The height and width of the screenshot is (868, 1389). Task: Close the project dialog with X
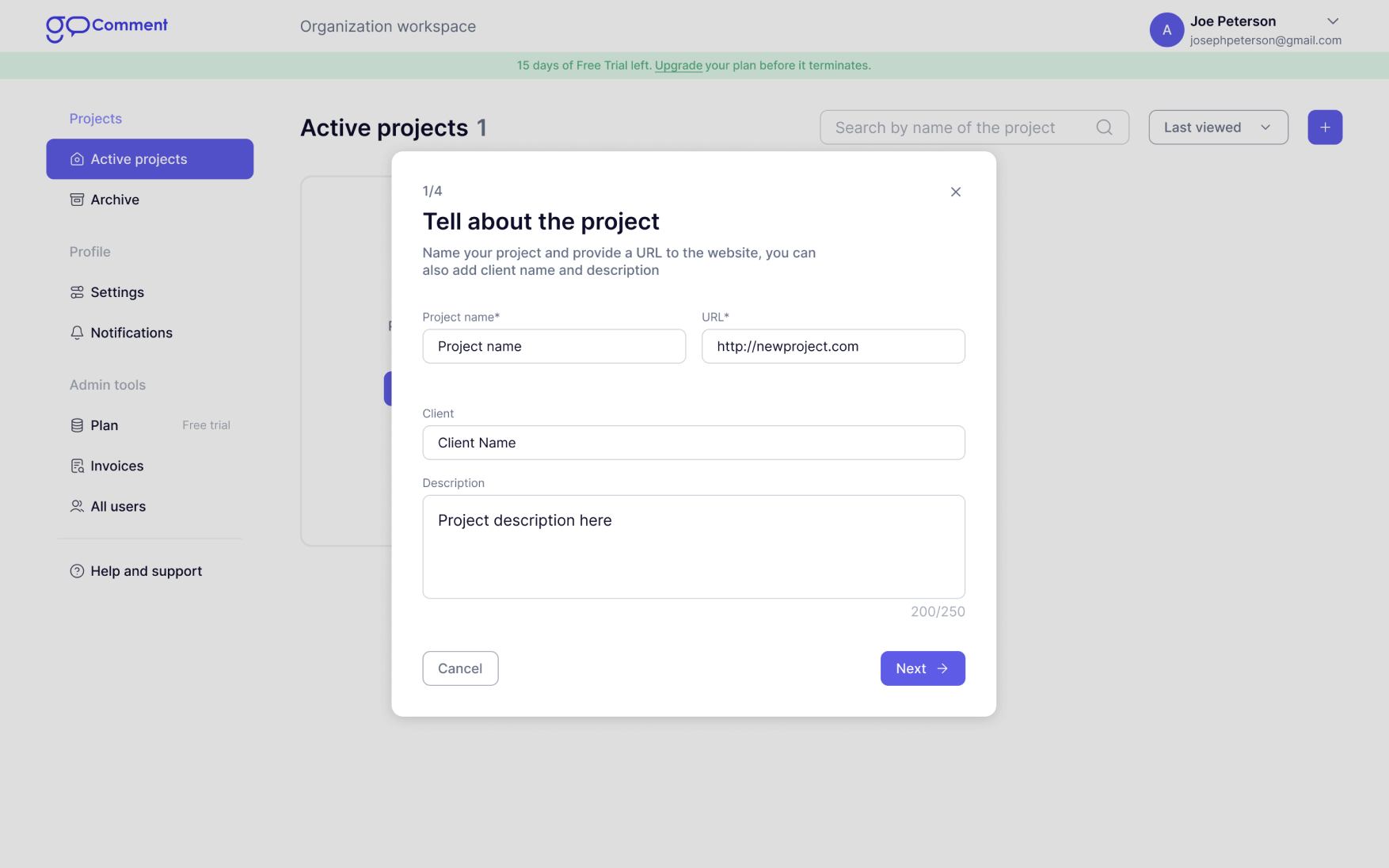(955, 192)
